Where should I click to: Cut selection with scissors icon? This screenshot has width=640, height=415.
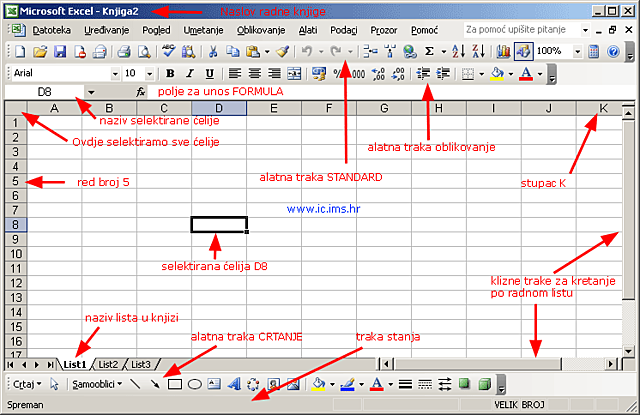(x=213, y=52)
